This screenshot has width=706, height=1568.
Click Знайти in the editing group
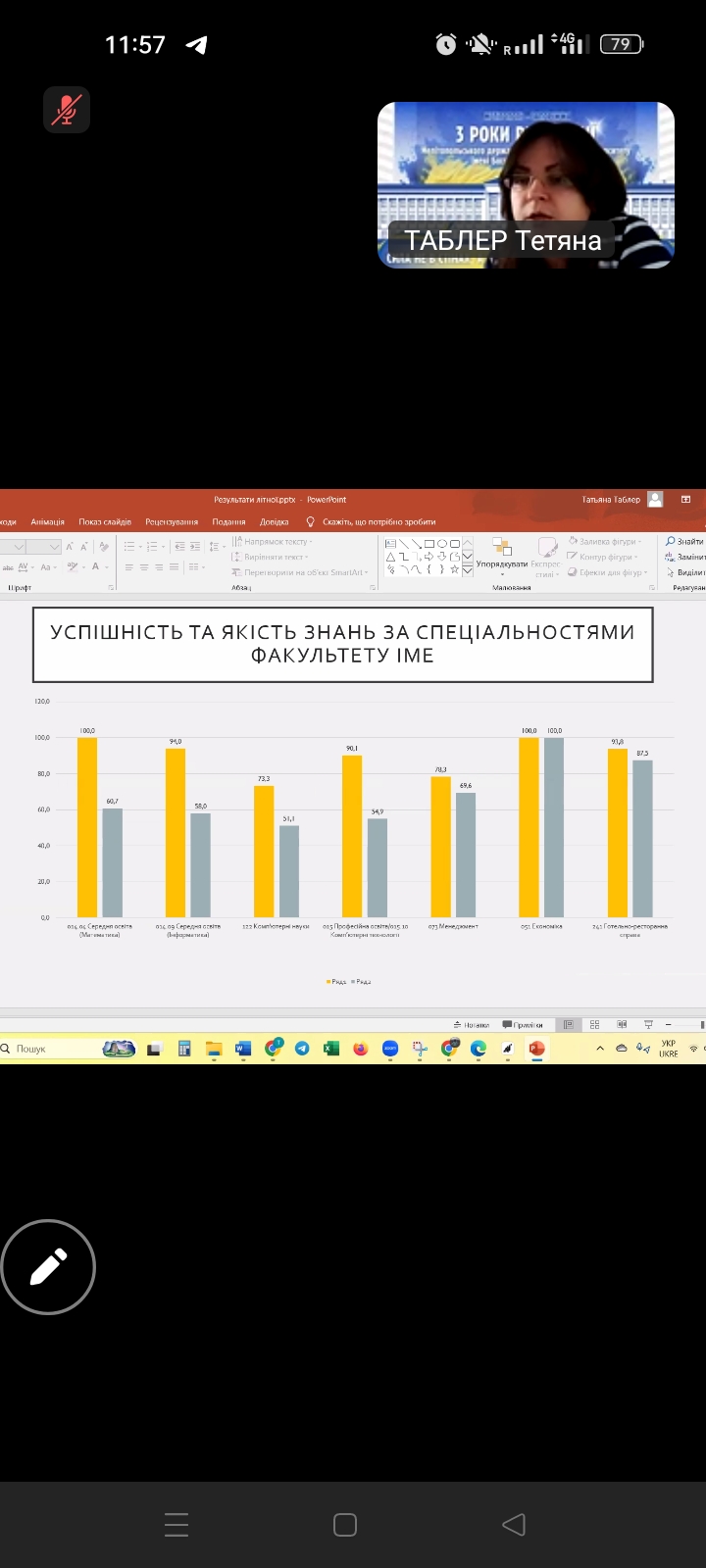(x=684, y=541)
